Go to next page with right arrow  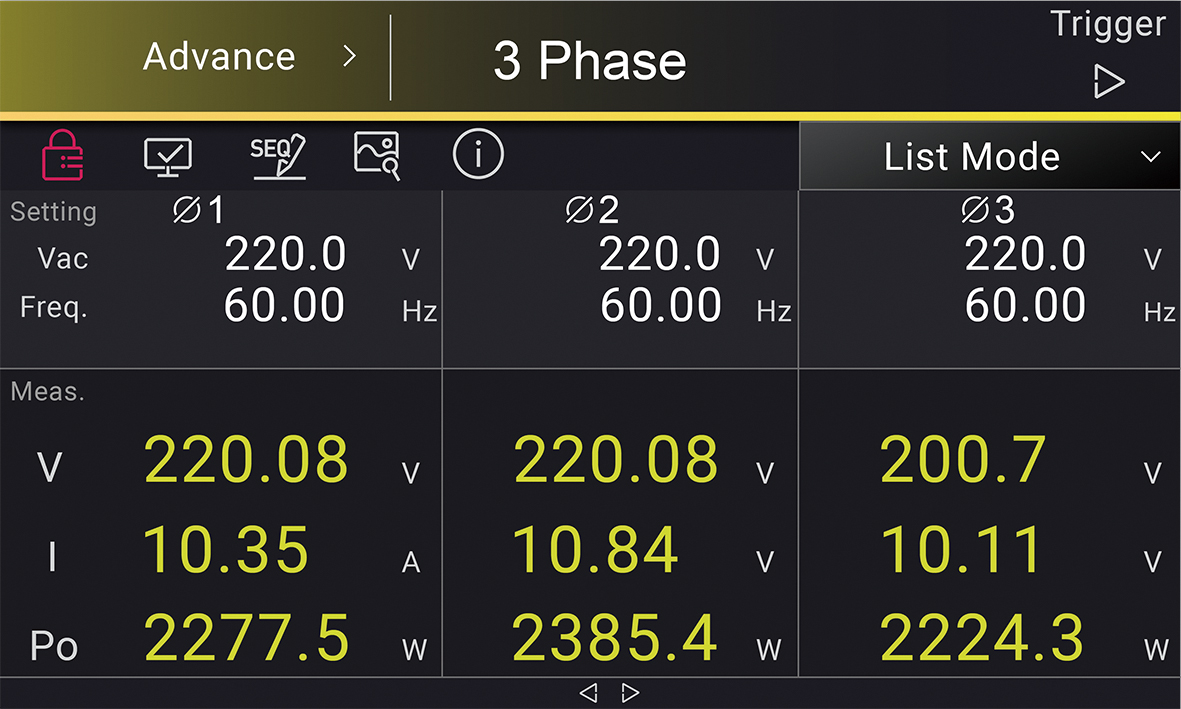pyautogui.click(x=630, y=692)
